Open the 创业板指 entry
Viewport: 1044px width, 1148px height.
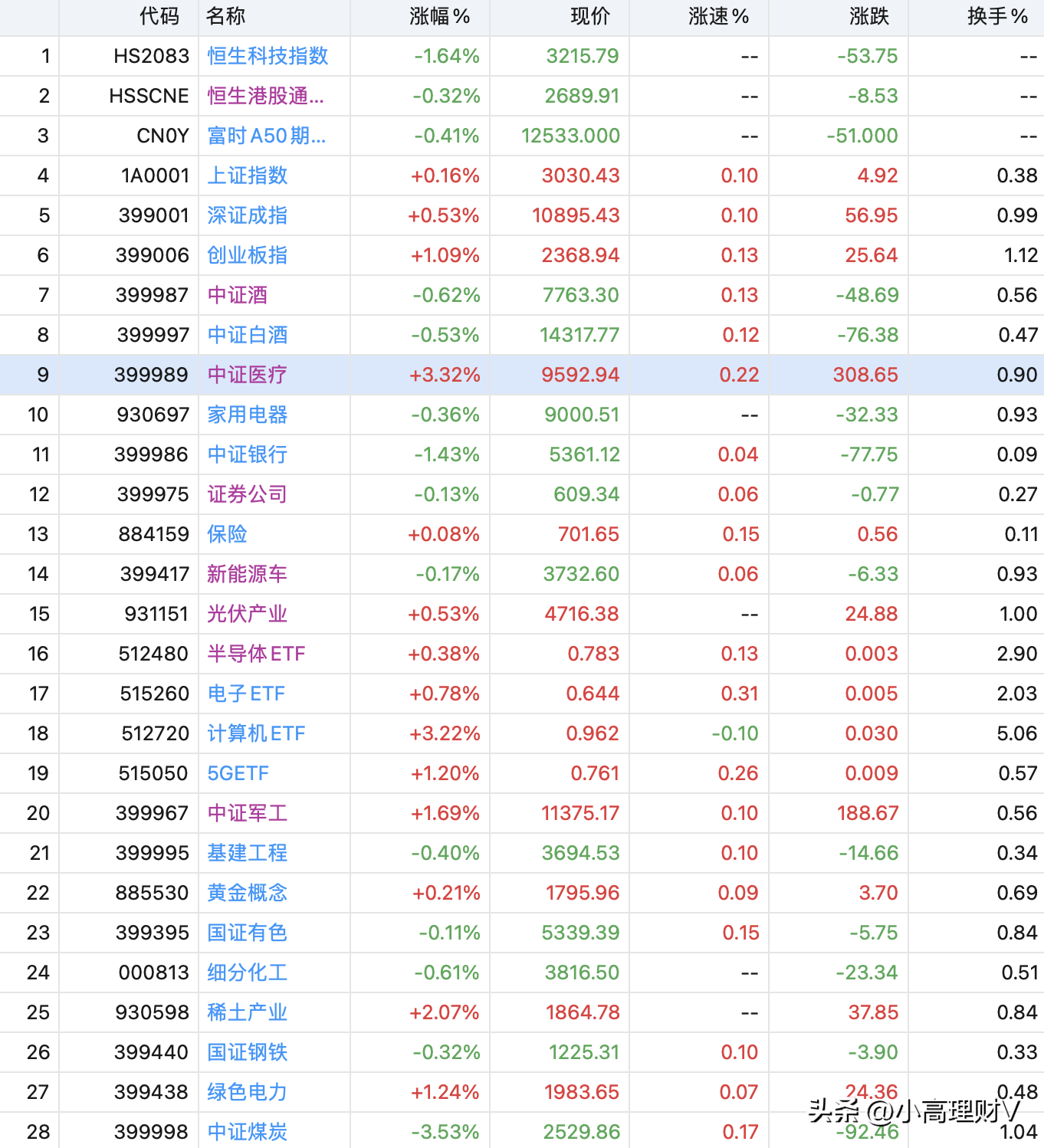248,255
